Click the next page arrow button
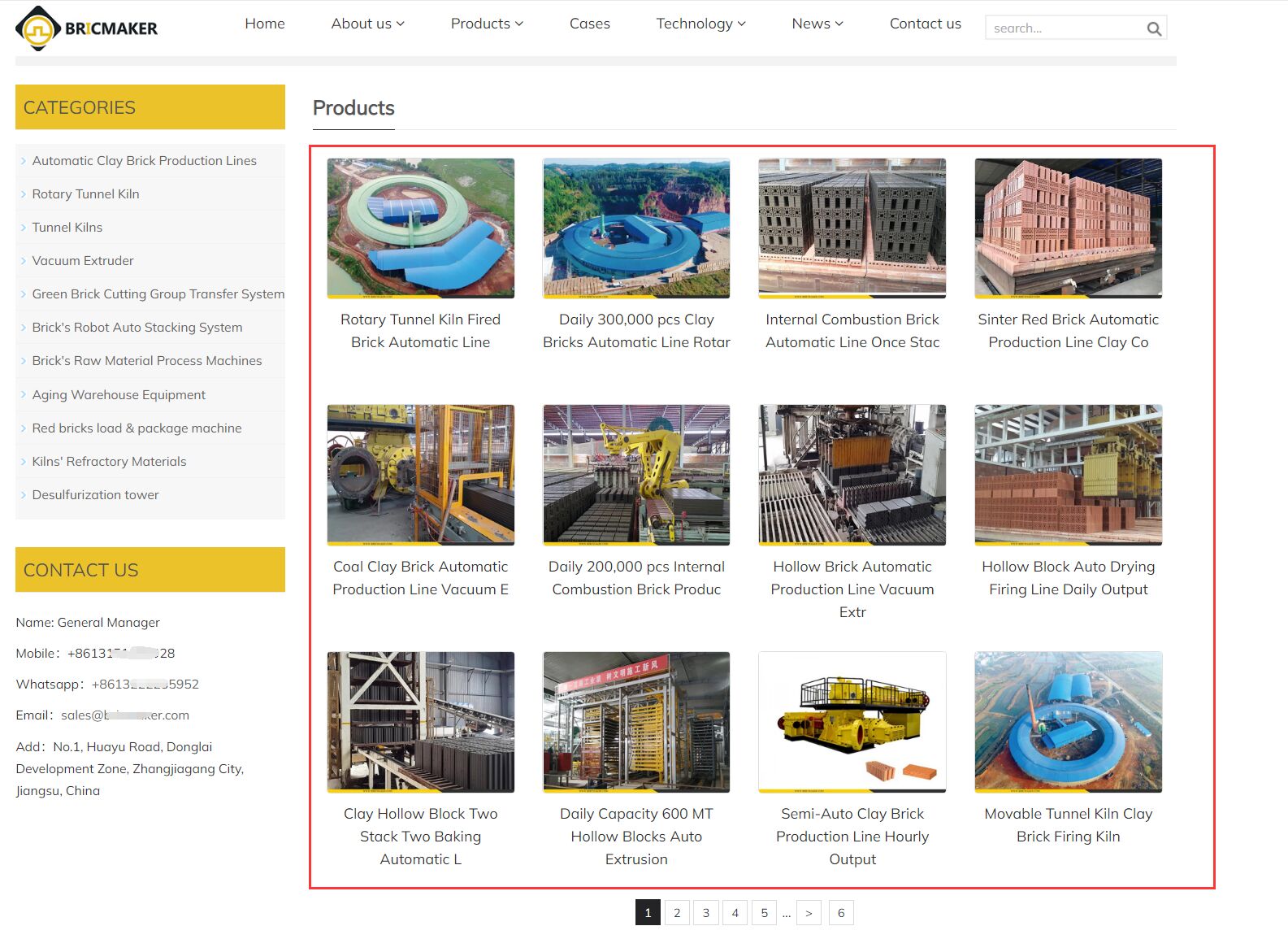This screenshot has width=1288, height=939. [809, 913]
